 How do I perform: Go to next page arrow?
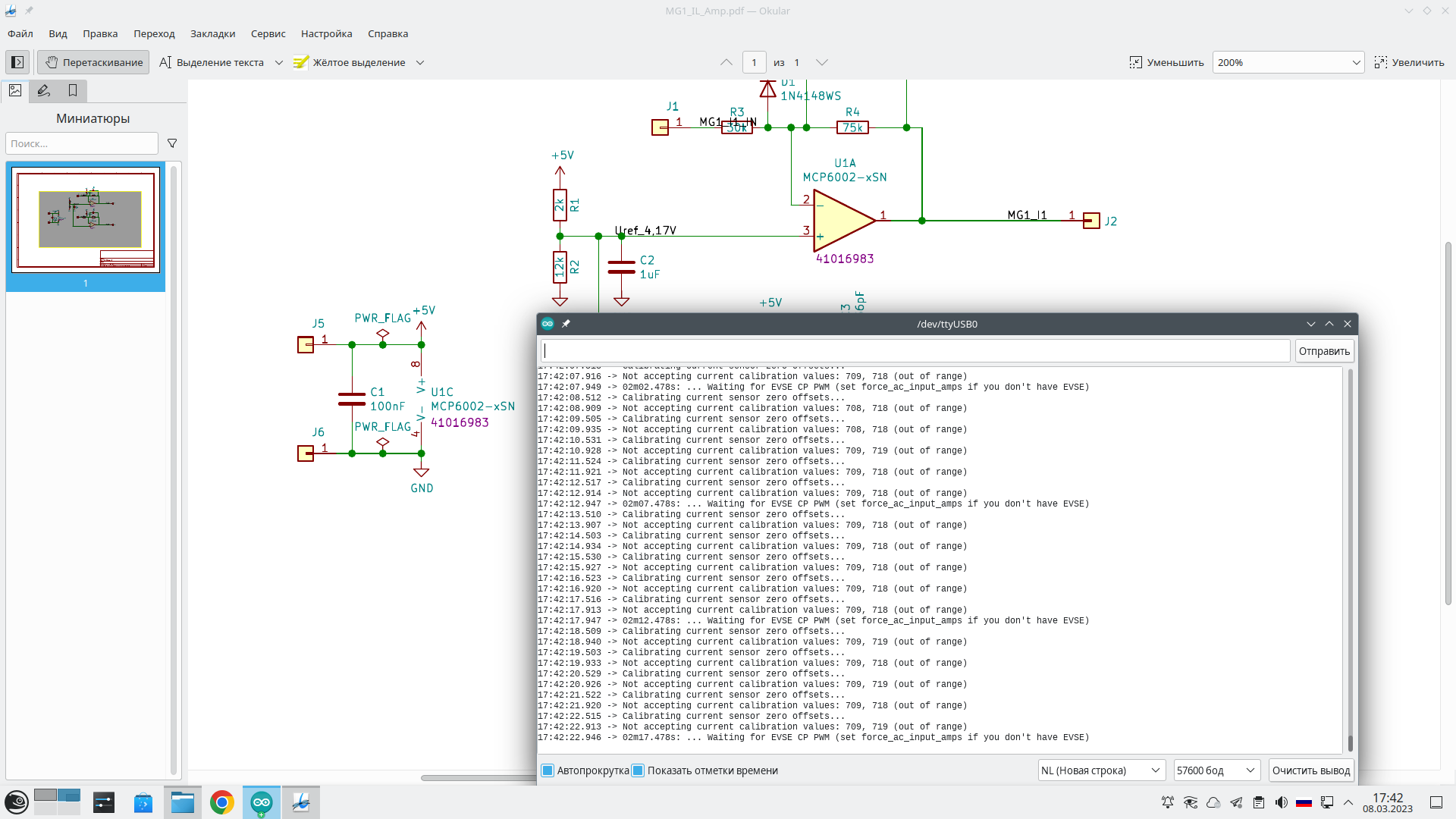click(x=821, y=62)
